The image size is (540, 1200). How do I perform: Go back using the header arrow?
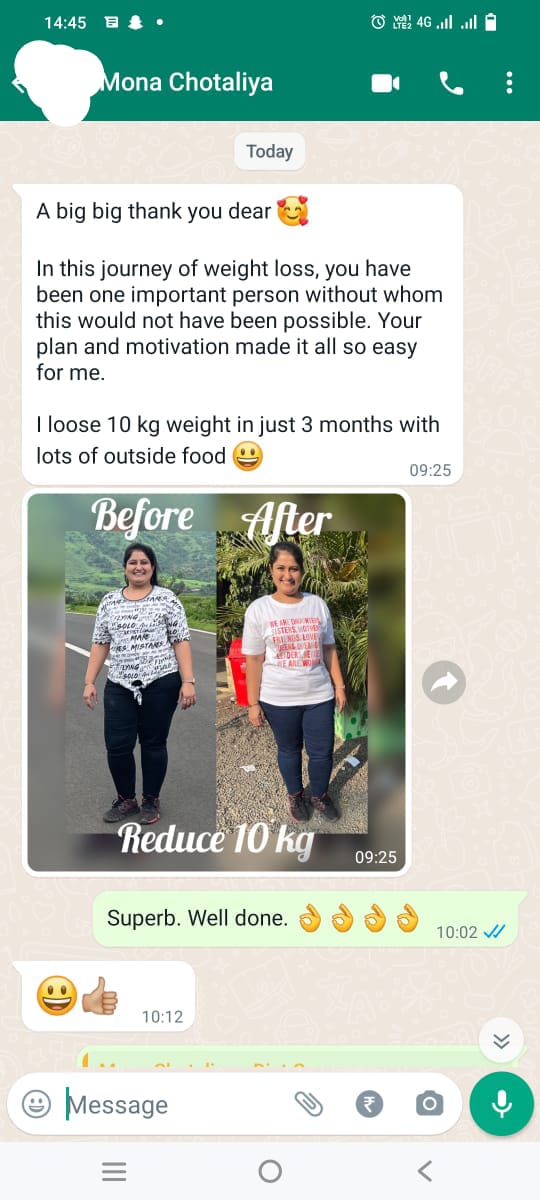click(18, 83)
